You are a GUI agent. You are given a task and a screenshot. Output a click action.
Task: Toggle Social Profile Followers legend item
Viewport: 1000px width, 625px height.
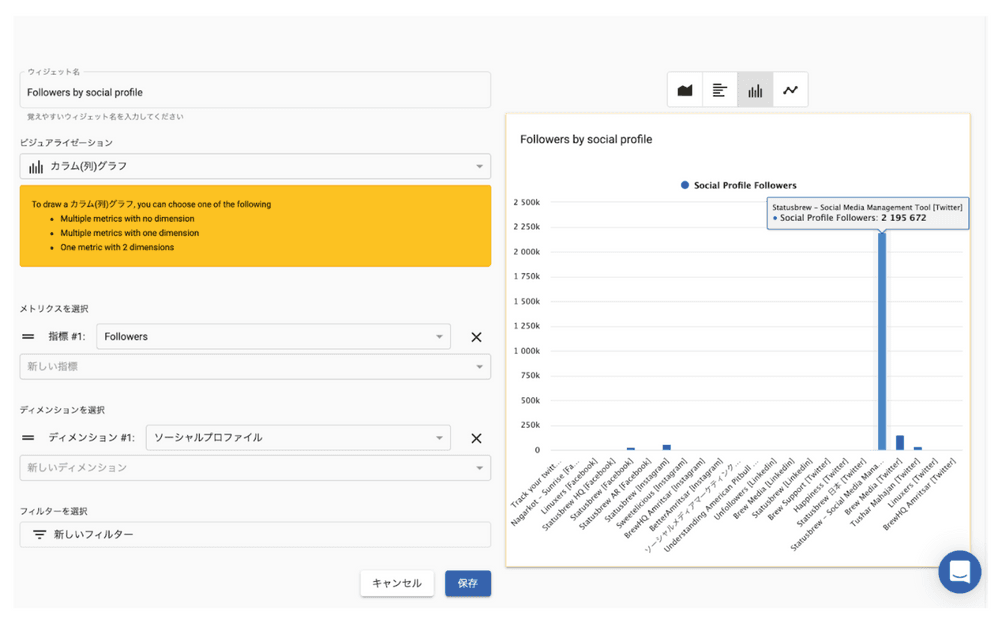click(738, 185)
